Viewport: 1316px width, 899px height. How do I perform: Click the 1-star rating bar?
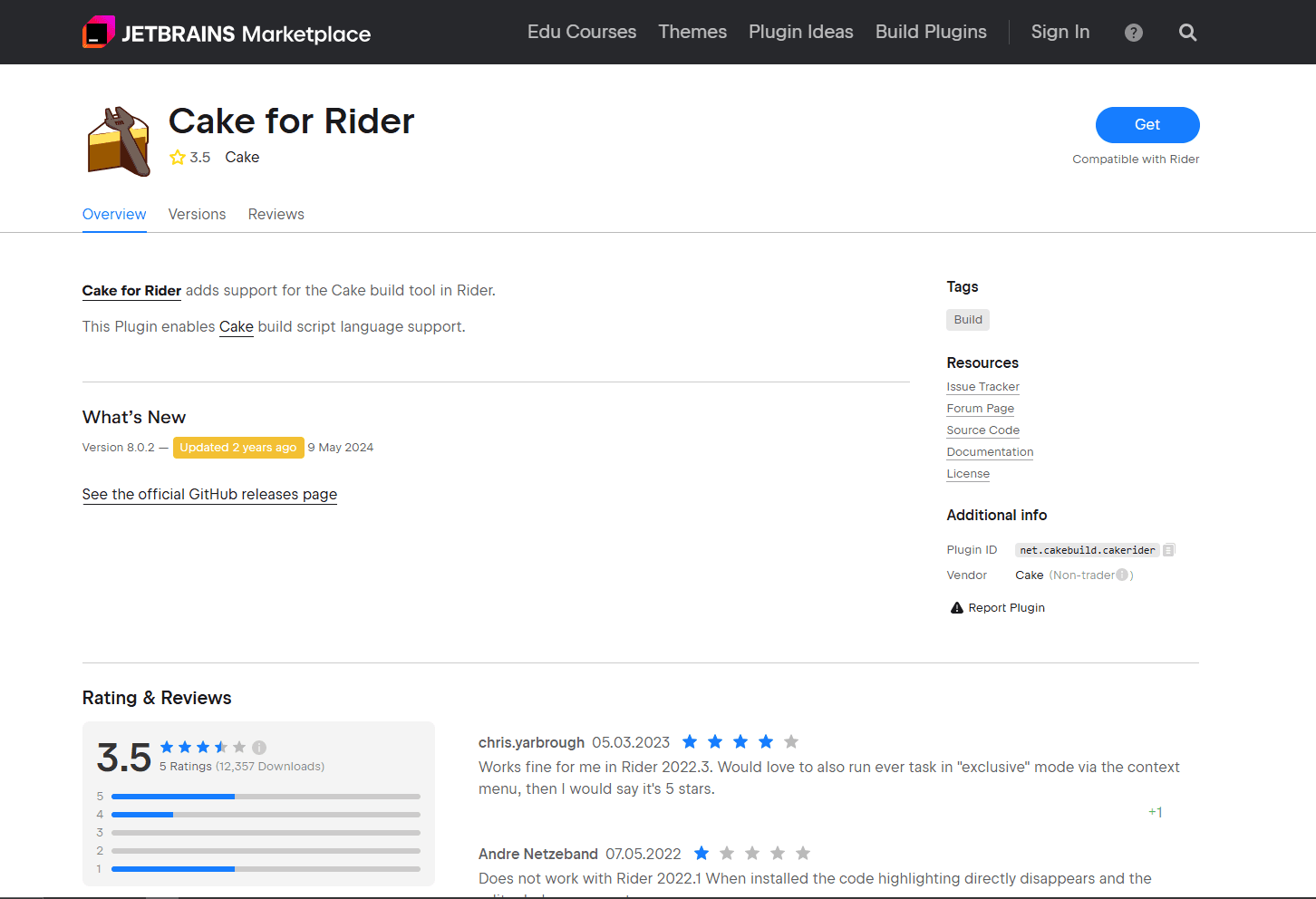(266, 869)
